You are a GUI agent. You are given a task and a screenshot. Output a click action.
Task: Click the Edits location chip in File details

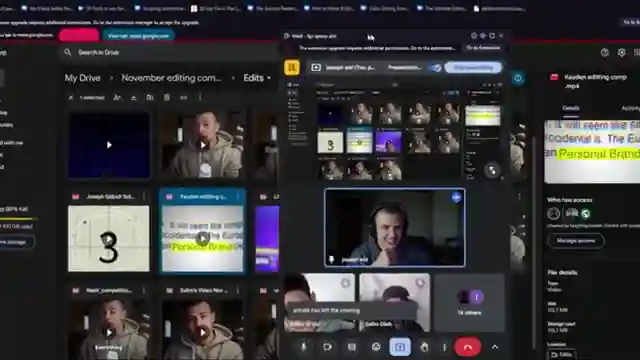[x=562, y=355]
